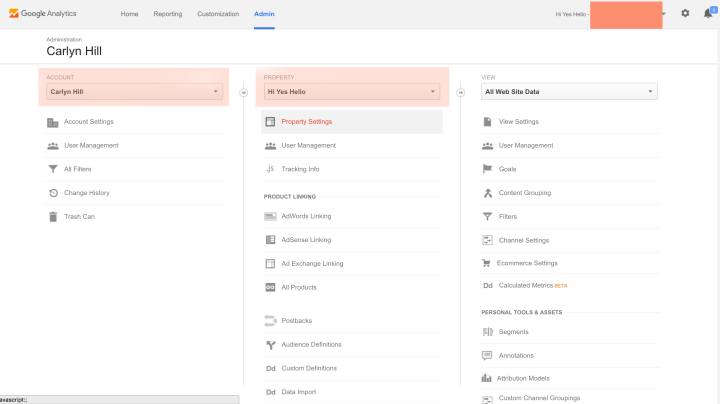Open Custom Channel Groupings
The image size is (720, 404).
[x=540, y=398]
